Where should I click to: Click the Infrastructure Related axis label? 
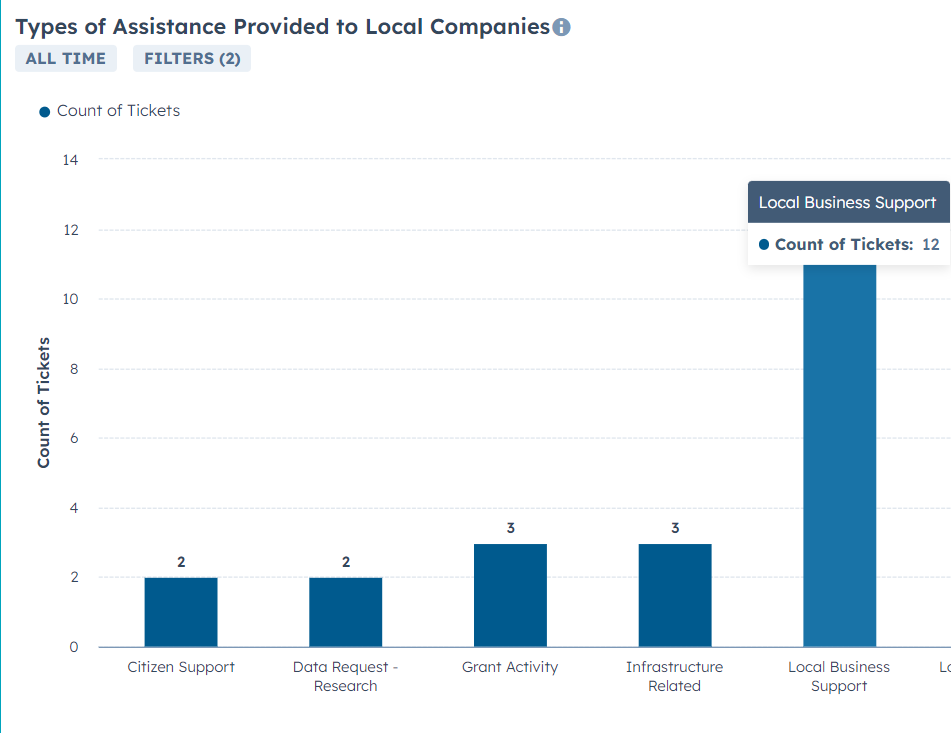(x=674, y=676)
